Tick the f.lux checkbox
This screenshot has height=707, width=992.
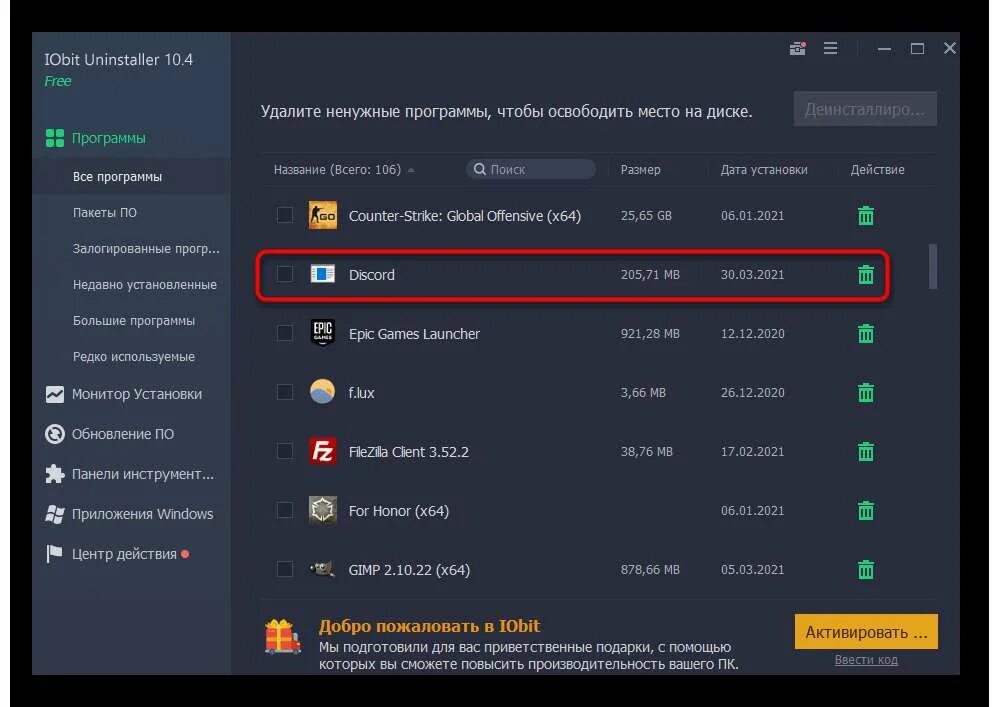click(x=285, y=393)
